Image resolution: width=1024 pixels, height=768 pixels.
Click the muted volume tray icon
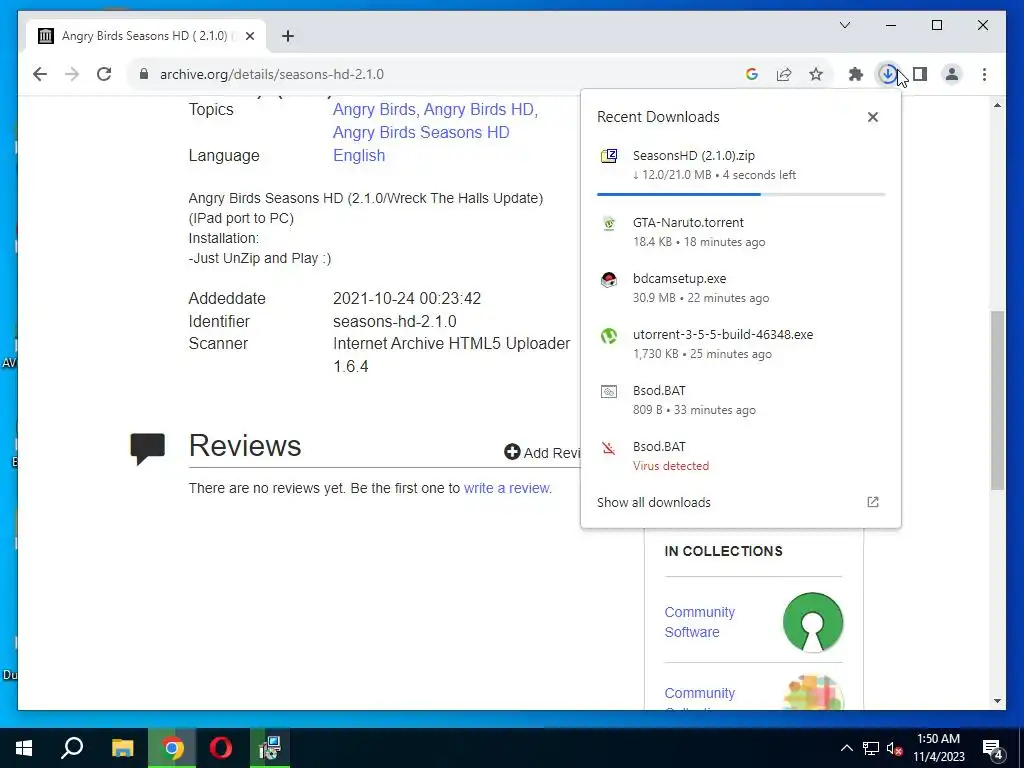(x=895, y=748)
